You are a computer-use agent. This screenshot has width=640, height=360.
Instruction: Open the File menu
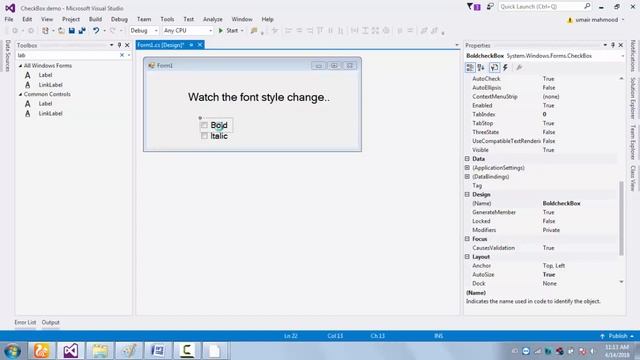click(9, 19)
